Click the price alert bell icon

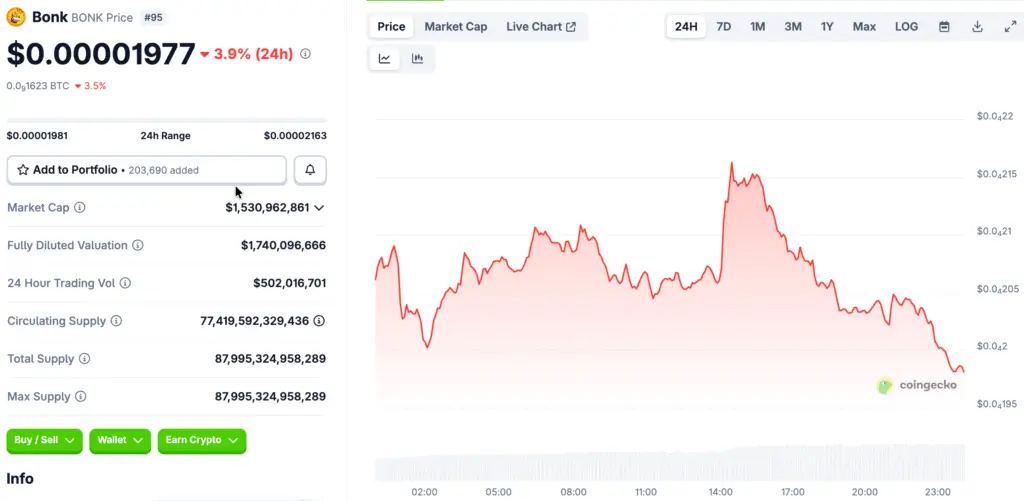click(310, 170)
